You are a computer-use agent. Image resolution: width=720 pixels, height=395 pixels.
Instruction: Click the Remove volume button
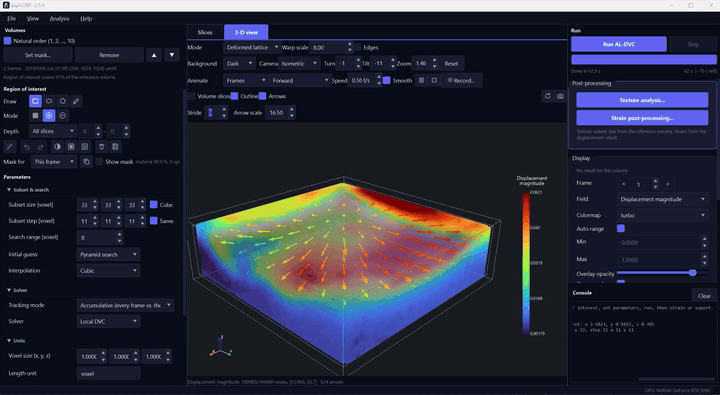[109, 55]
